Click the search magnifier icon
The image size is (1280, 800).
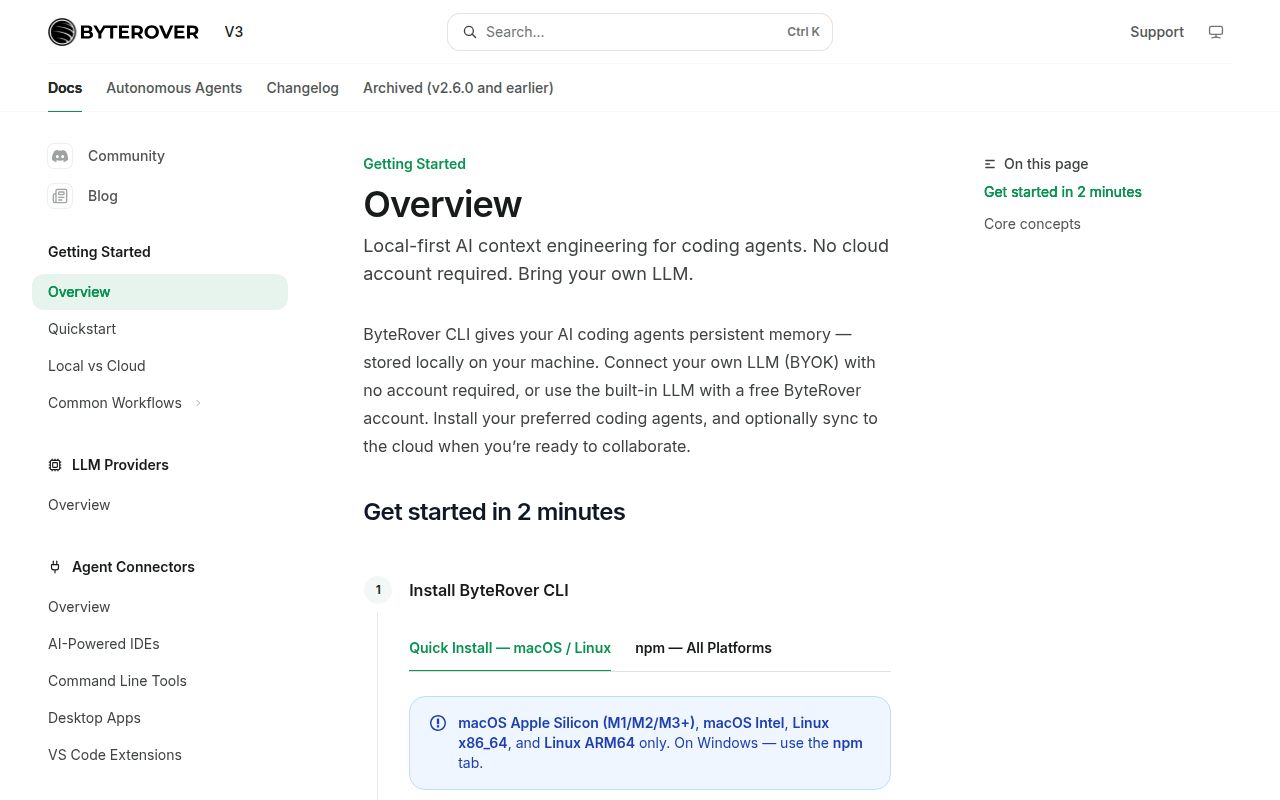click(469, 32)
